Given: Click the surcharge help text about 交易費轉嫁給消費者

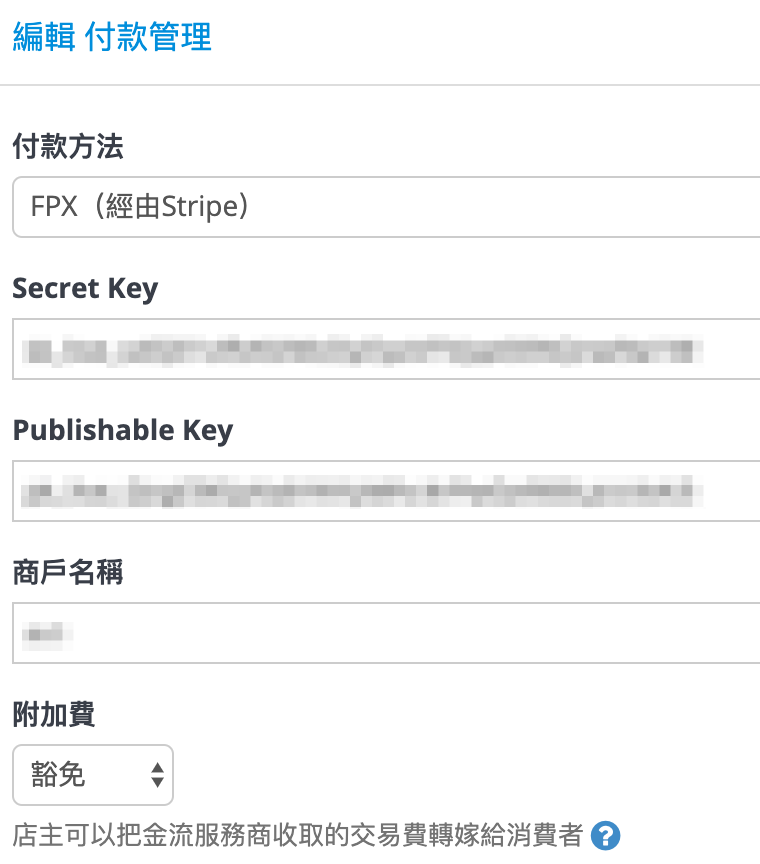Looking at the screenshot, I should pyautogui.click(x=298, y=835).
